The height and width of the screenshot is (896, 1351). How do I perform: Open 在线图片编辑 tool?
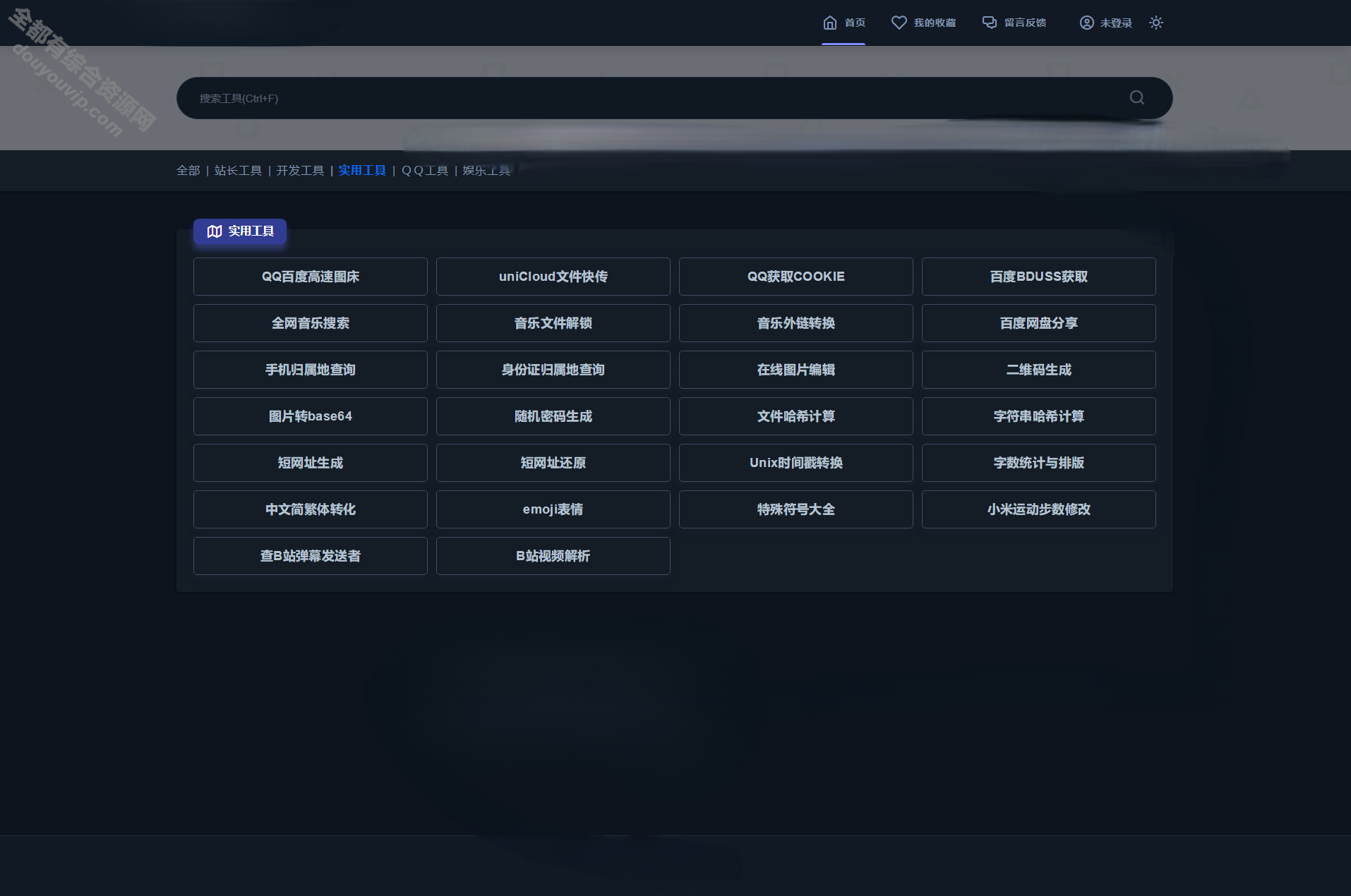(796, 370)
